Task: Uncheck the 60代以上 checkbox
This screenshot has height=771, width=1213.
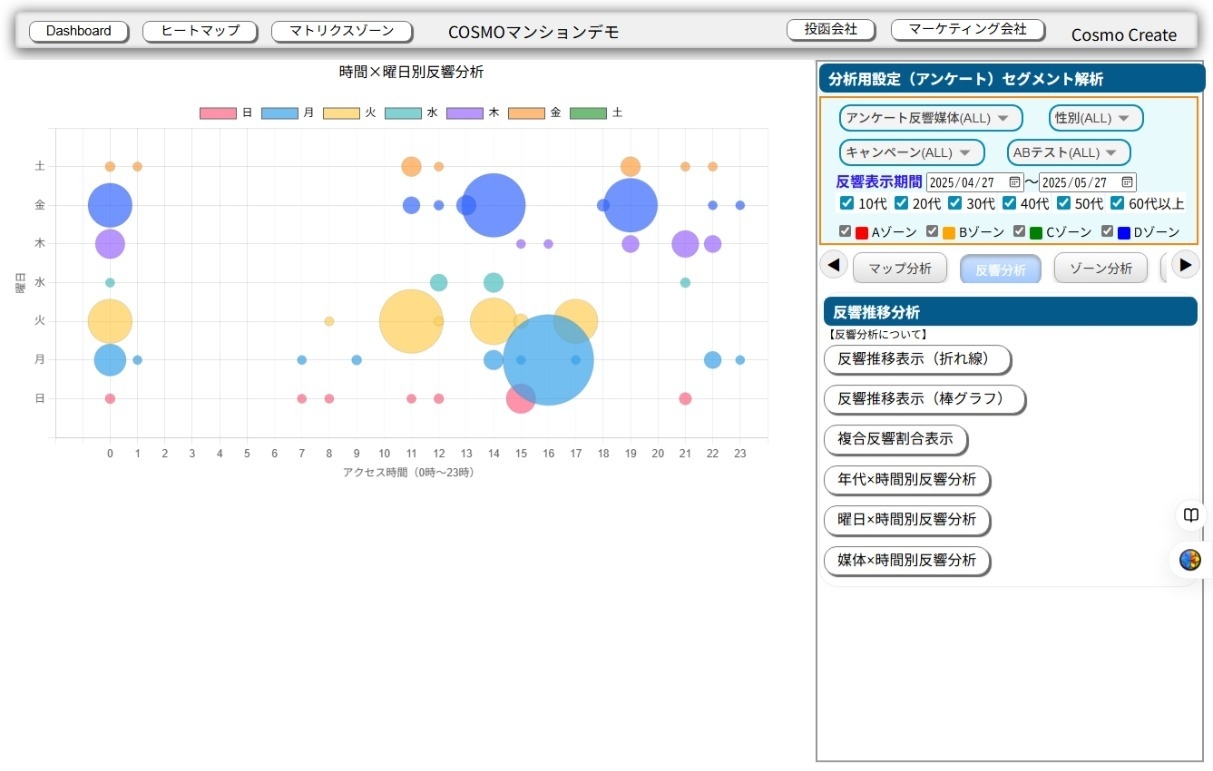Action: pyautogui.click(x=1117, y=204)
